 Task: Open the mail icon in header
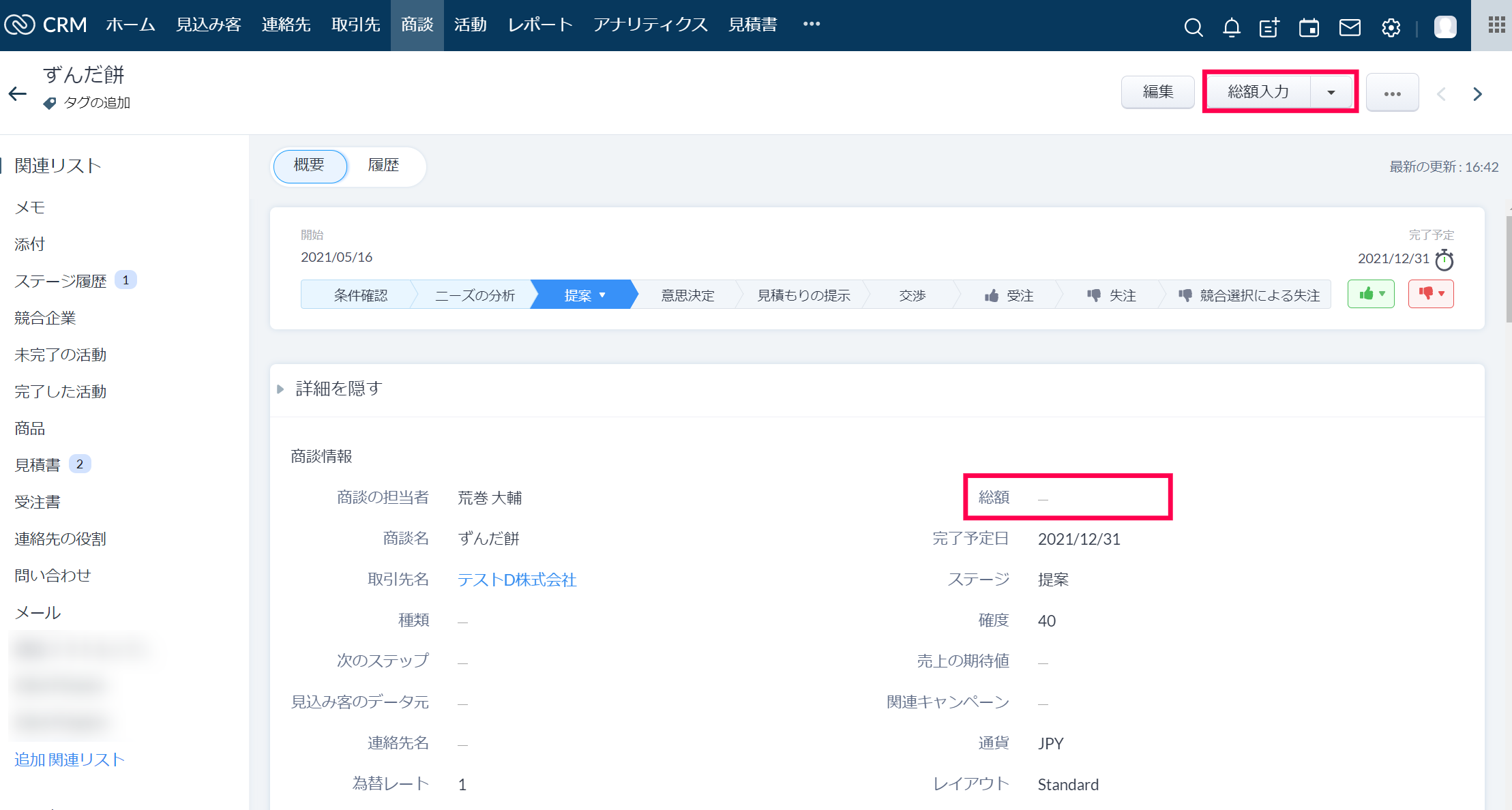[1350, 27]
